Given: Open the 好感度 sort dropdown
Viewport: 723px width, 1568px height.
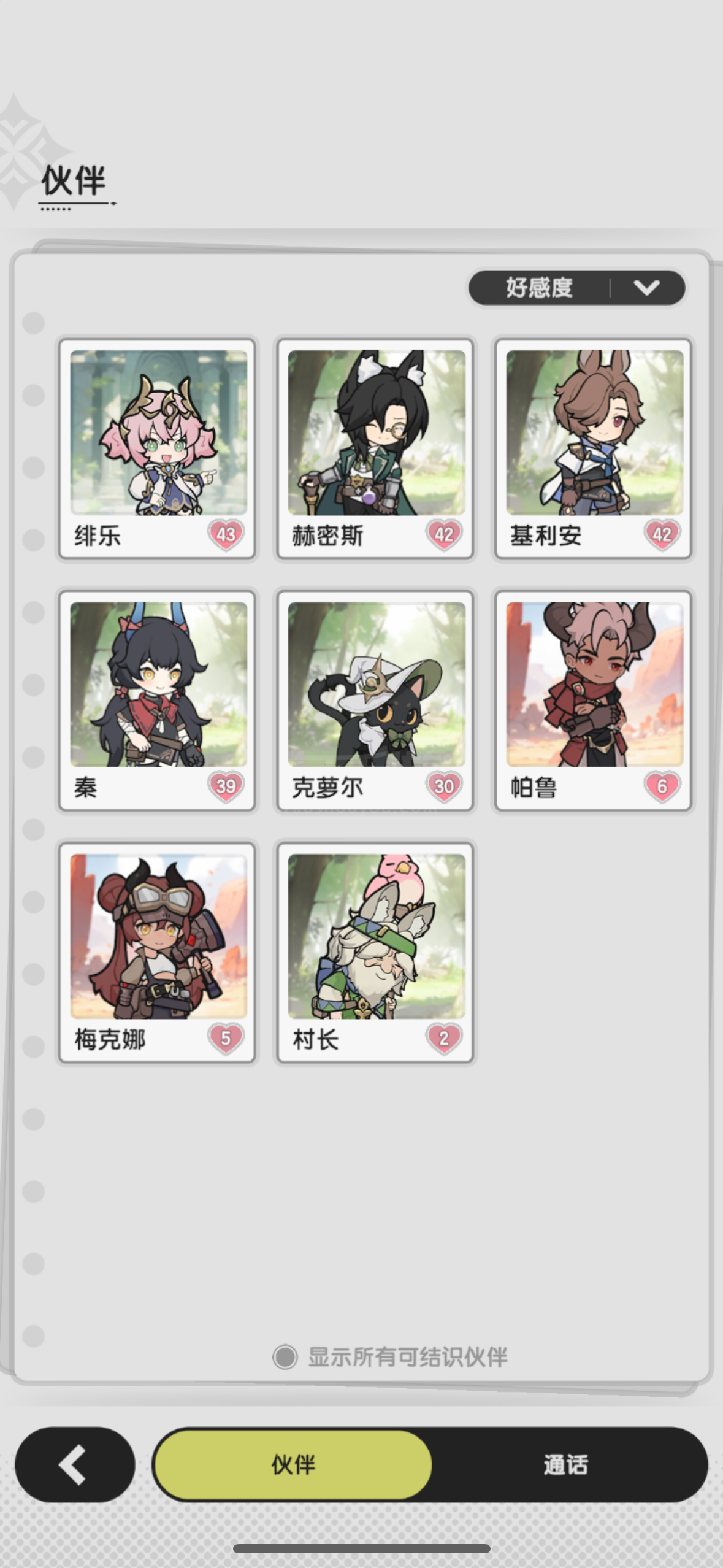Looking at the screenshot, I should click(576, 287).
